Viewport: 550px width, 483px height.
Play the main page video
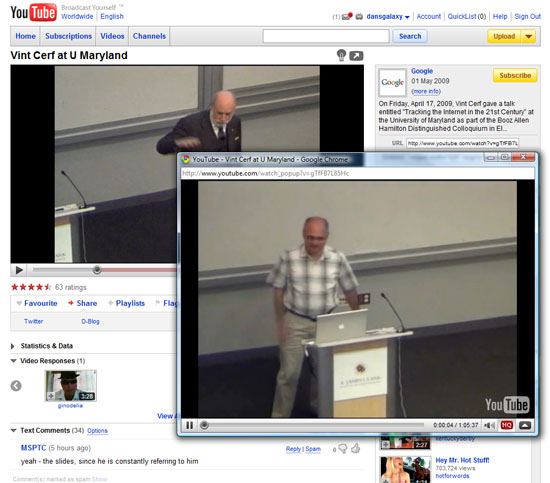point(19,270)
